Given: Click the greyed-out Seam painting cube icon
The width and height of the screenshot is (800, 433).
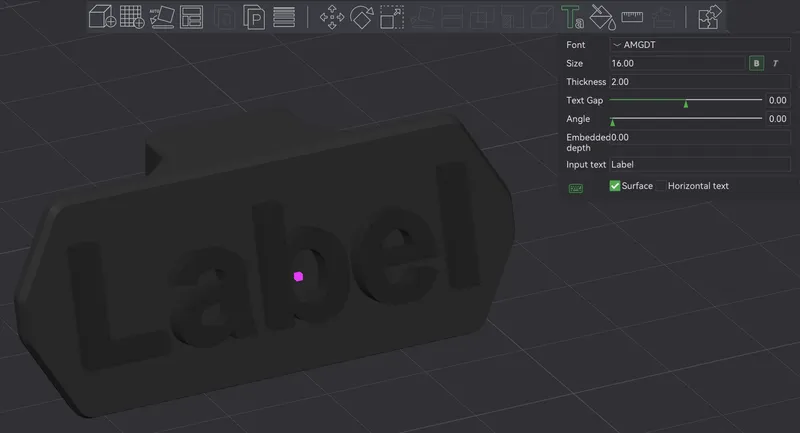Looking at the screenshot, I should tap(542, 17).
